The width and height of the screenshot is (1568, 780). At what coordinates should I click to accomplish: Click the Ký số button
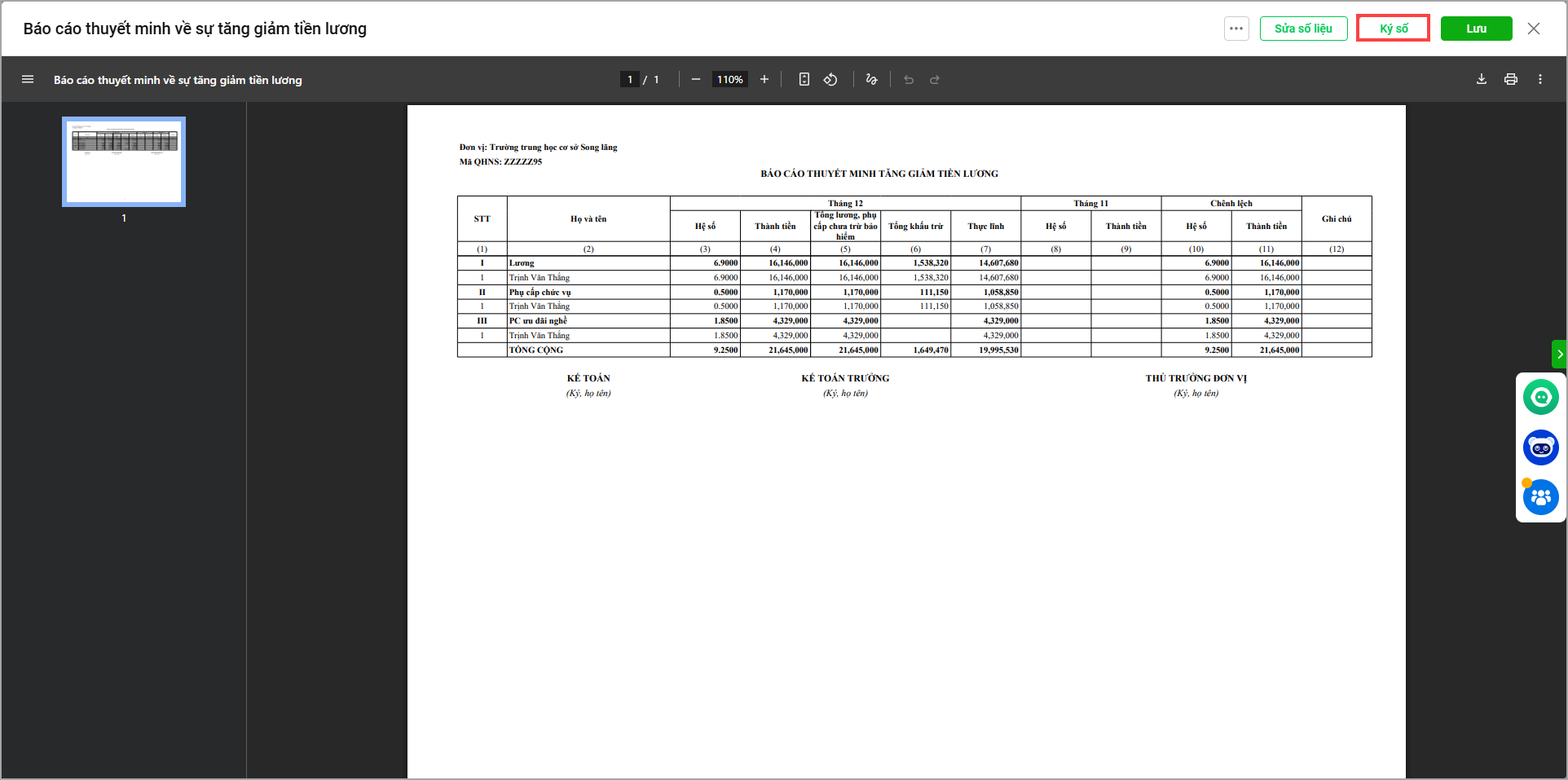(1393, 29)
